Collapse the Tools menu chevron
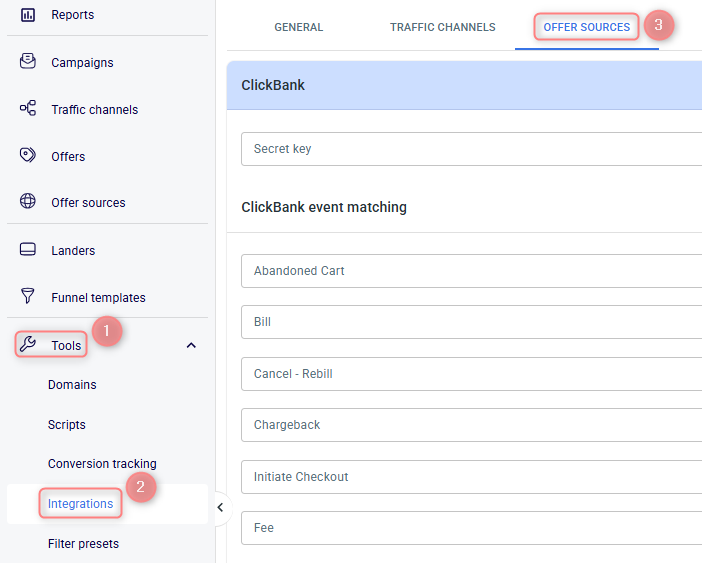The width and height of the screenshot is (702, 563). coord(191,345)
